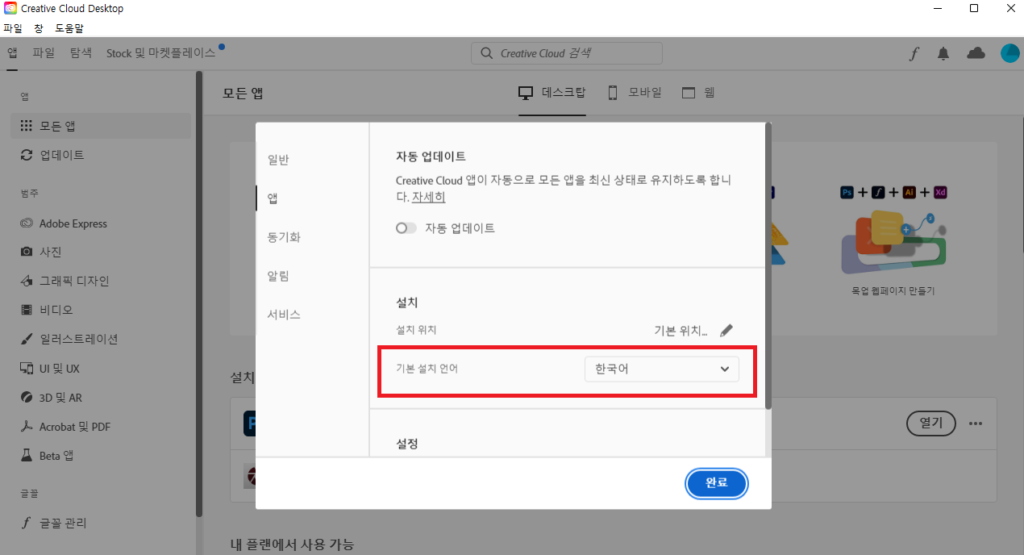Click the 글꼴 관리 font icon

(x=26, y=522)
